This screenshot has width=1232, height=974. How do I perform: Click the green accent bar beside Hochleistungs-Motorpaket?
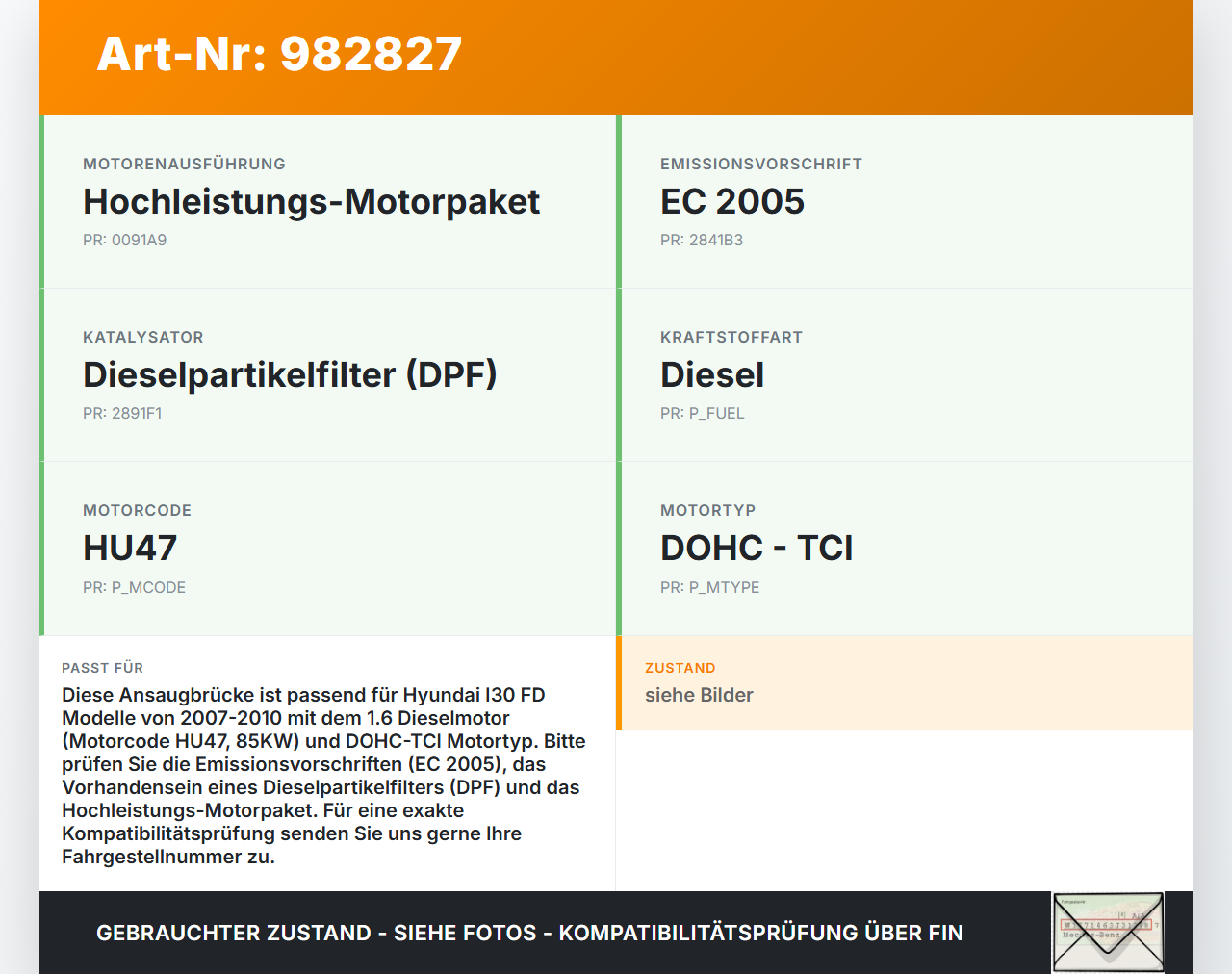coord(40,202)
